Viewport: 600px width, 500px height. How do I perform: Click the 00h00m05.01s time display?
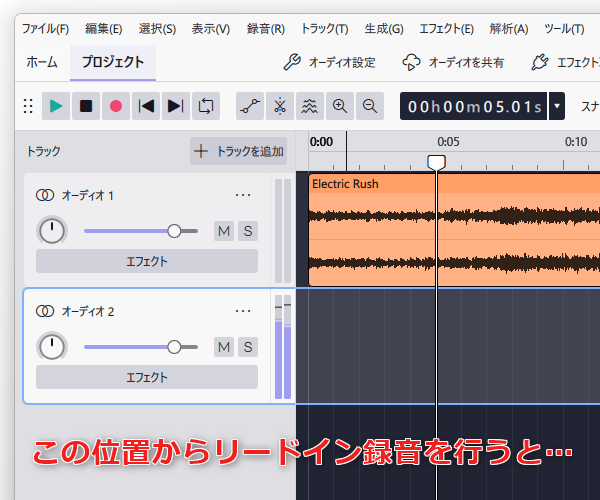[474, 106]
